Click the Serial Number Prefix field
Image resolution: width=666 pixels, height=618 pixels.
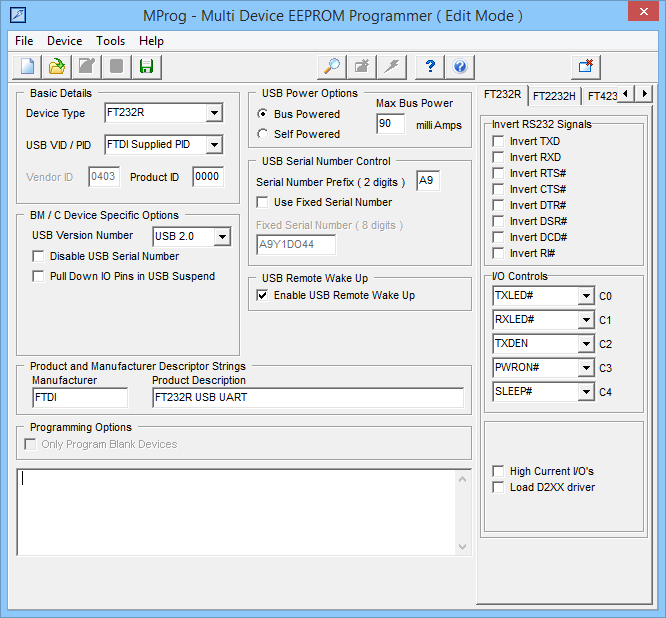pos(428,181)
